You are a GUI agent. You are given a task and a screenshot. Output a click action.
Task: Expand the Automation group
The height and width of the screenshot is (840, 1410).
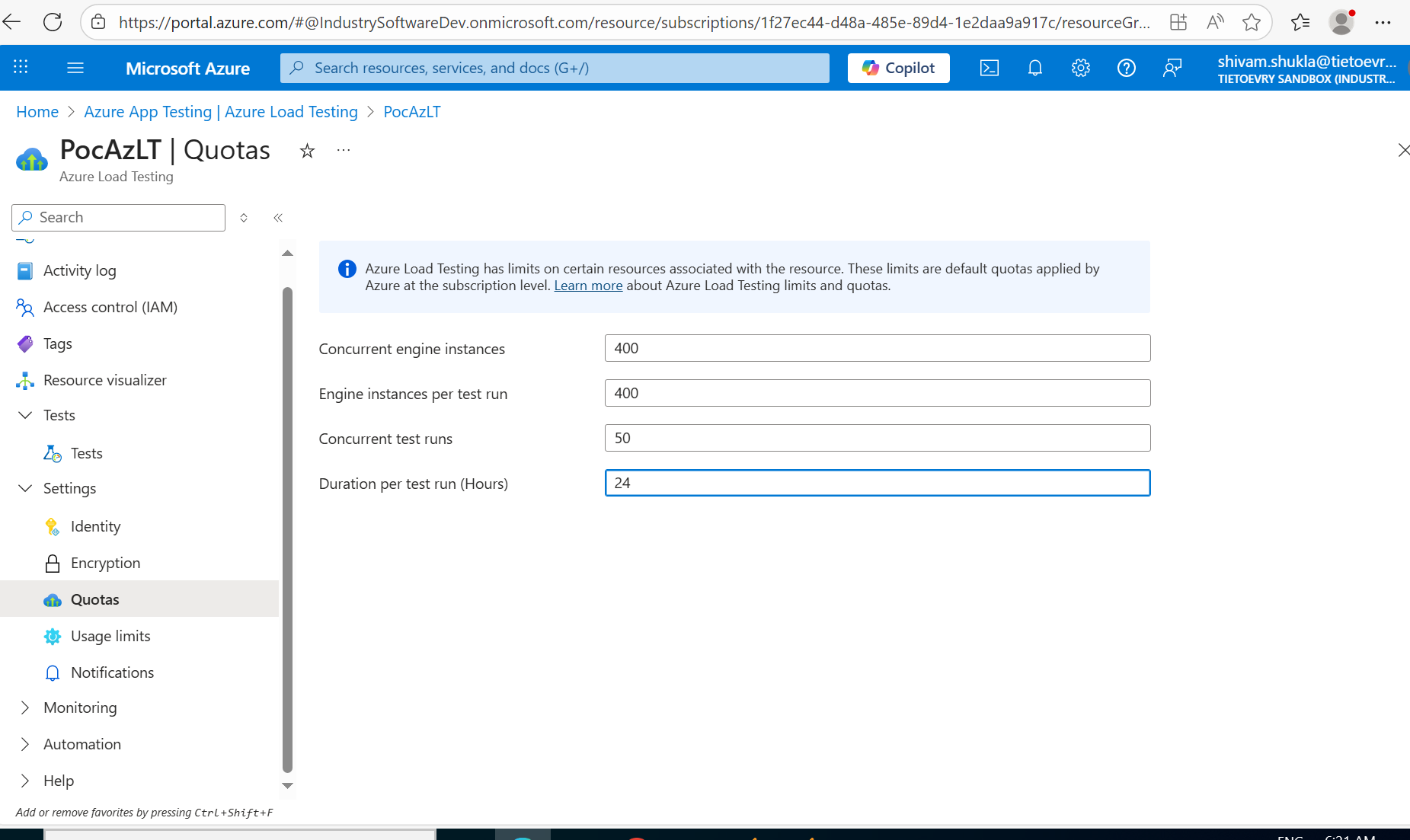point(25,744)
